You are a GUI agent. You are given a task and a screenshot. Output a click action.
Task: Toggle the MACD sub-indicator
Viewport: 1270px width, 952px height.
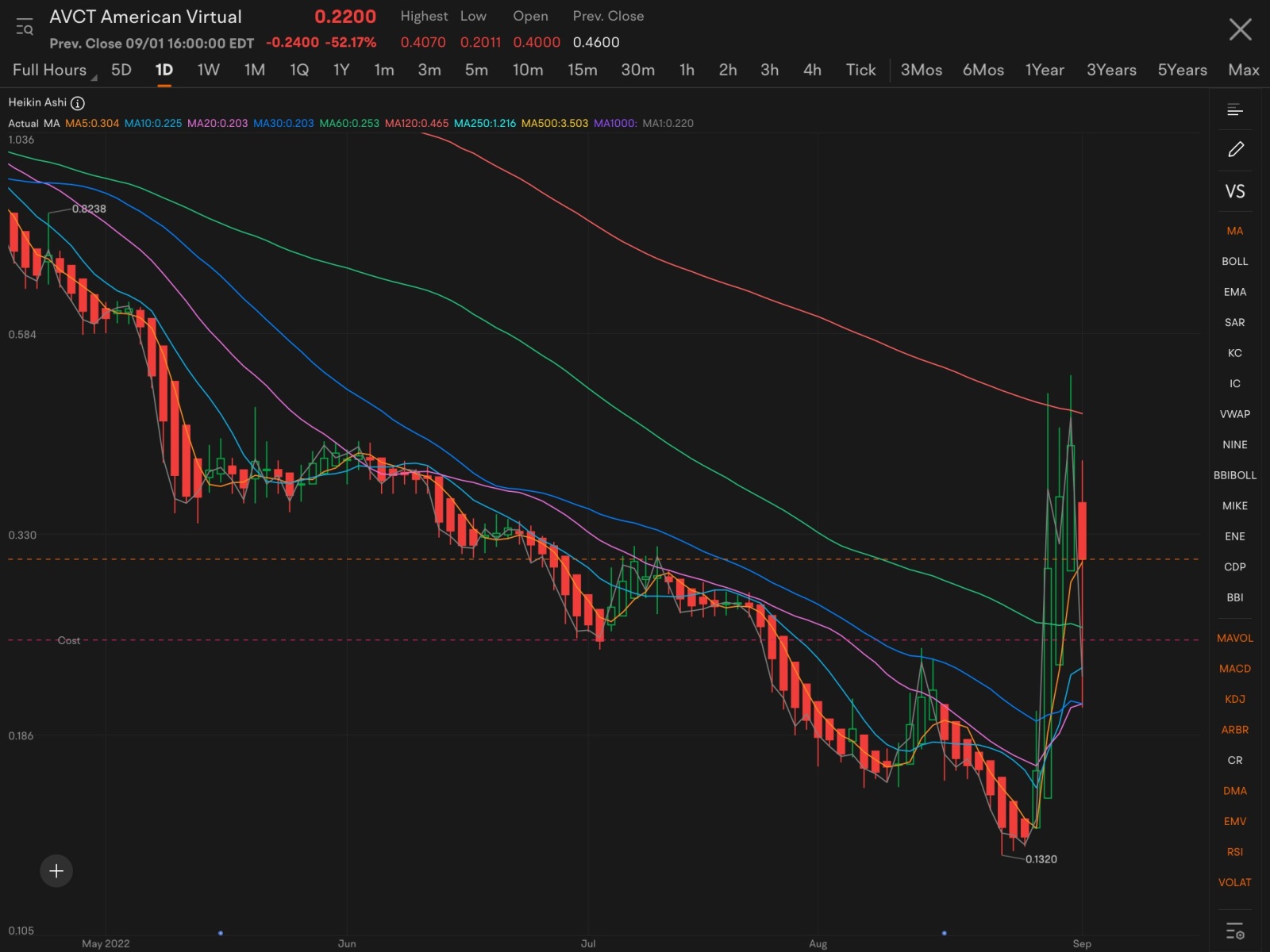coord(1235,669)
